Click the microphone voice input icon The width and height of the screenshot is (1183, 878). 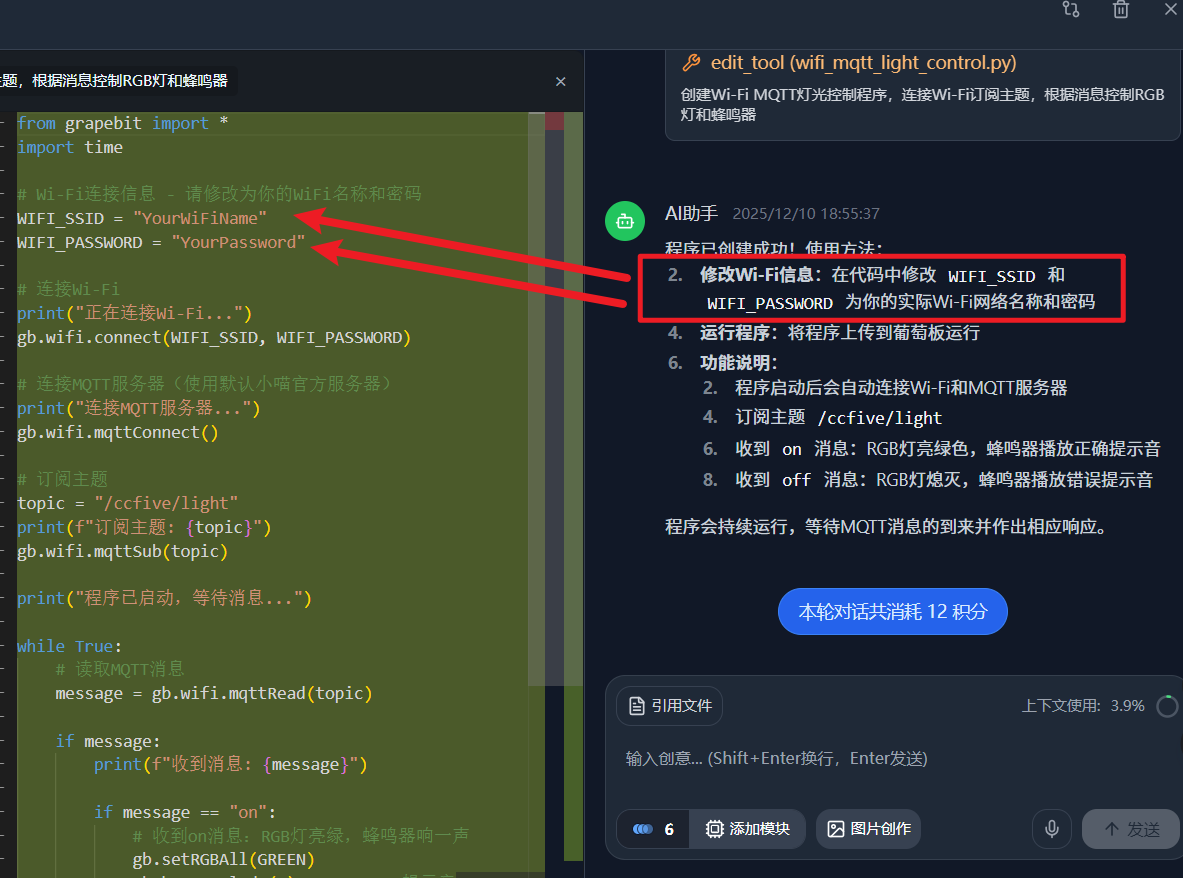pos(1051,829)
